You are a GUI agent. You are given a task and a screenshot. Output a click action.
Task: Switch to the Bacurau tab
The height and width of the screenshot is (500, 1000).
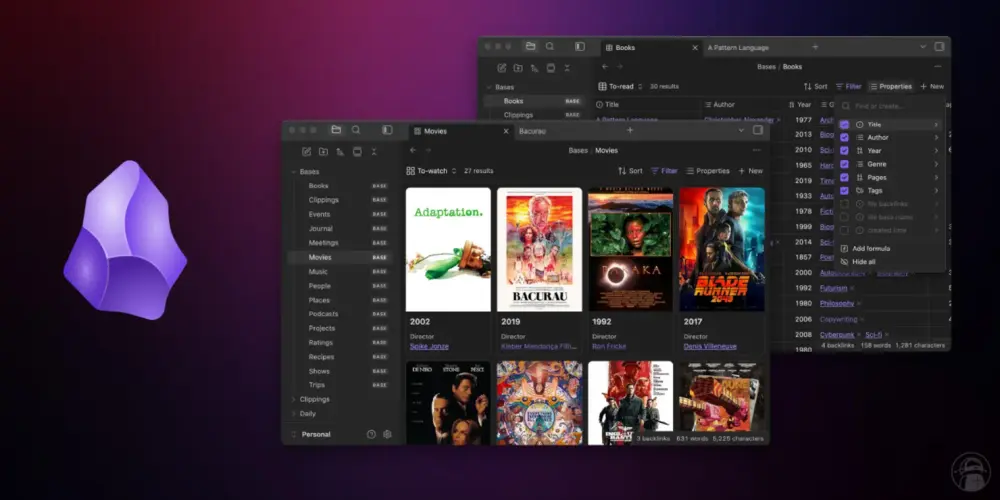pos(533,131)
